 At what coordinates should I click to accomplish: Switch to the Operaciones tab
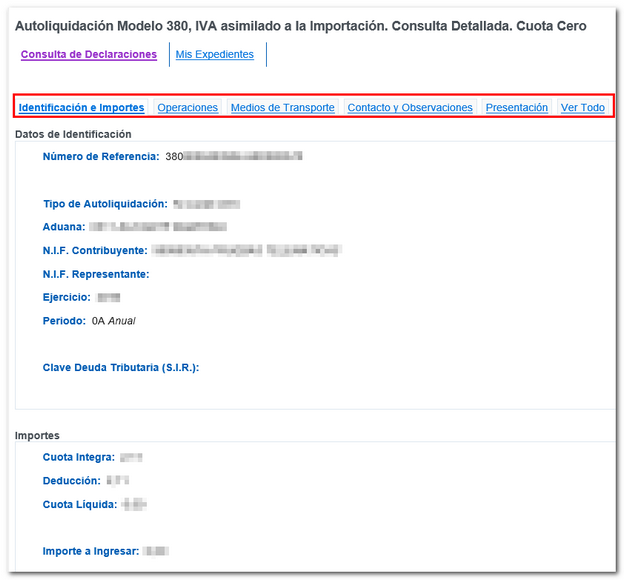[187, 108]
